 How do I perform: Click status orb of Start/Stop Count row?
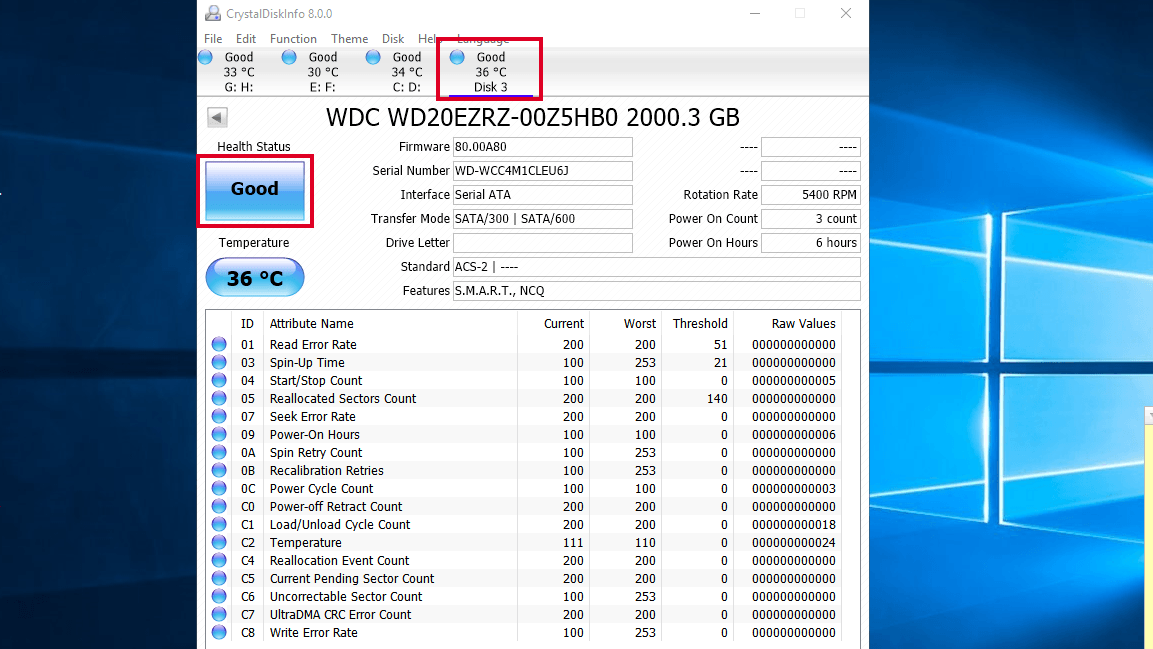click(x=219, y=380)
